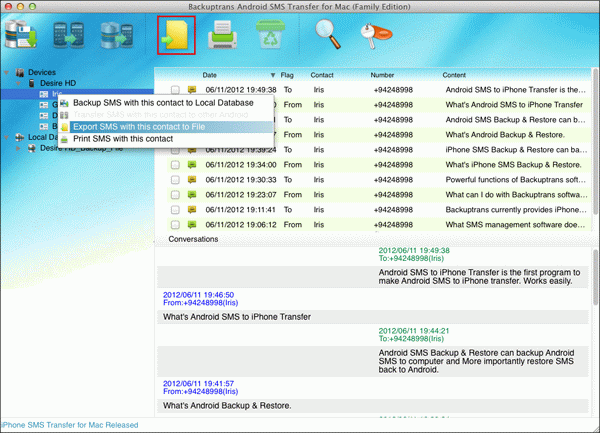This screenshot has width=600, height=433.
Task: Click the phone icon beside Desire HD
Action: (x=32, y=83)
